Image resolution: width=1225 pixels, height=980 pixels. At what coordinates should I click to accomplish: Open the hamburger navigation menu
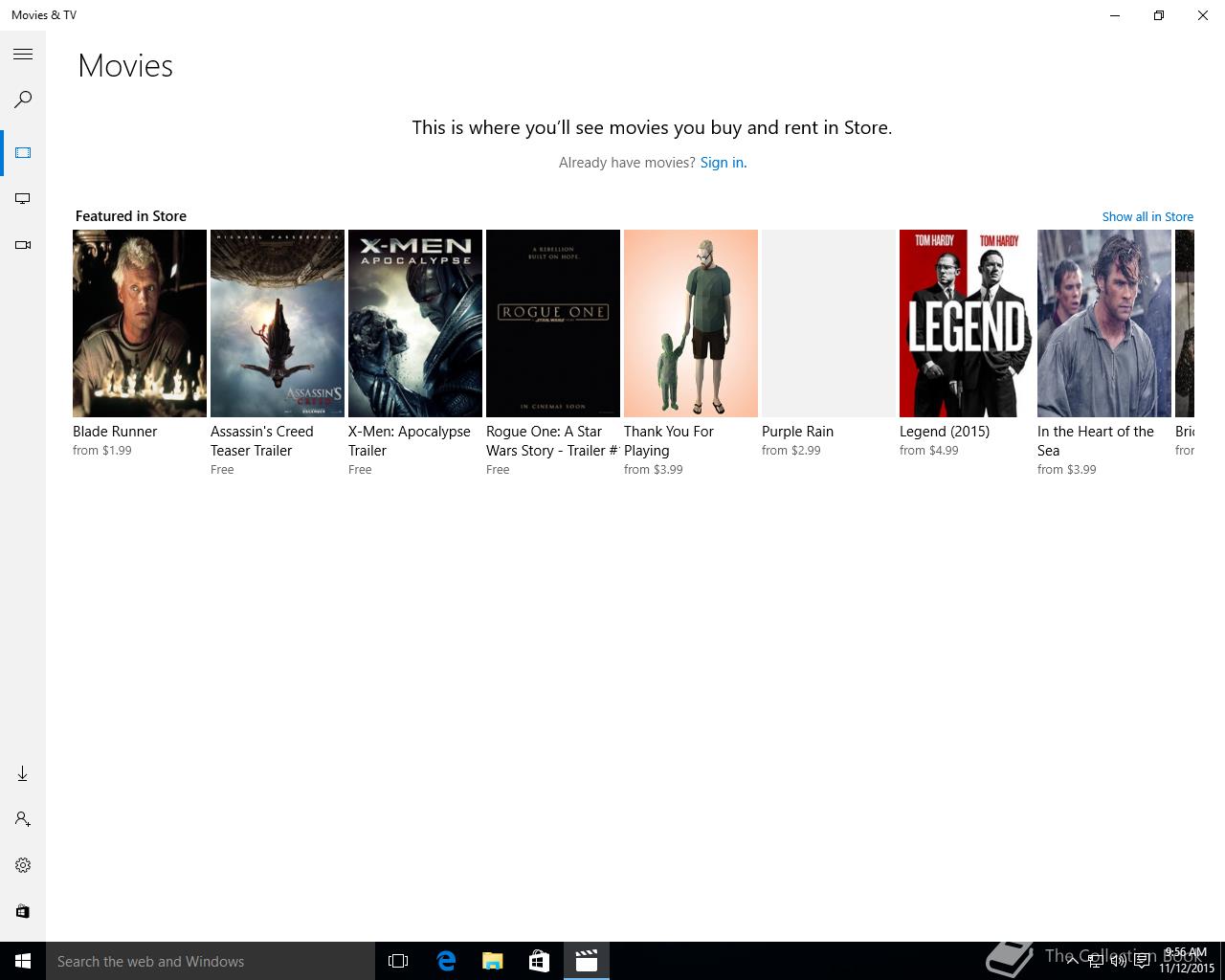[23, 55]
